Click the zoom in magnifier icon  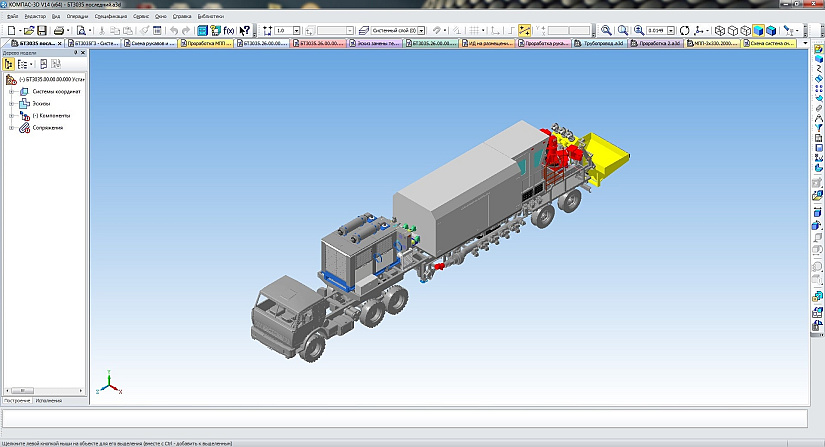click(x=607, y=31)
